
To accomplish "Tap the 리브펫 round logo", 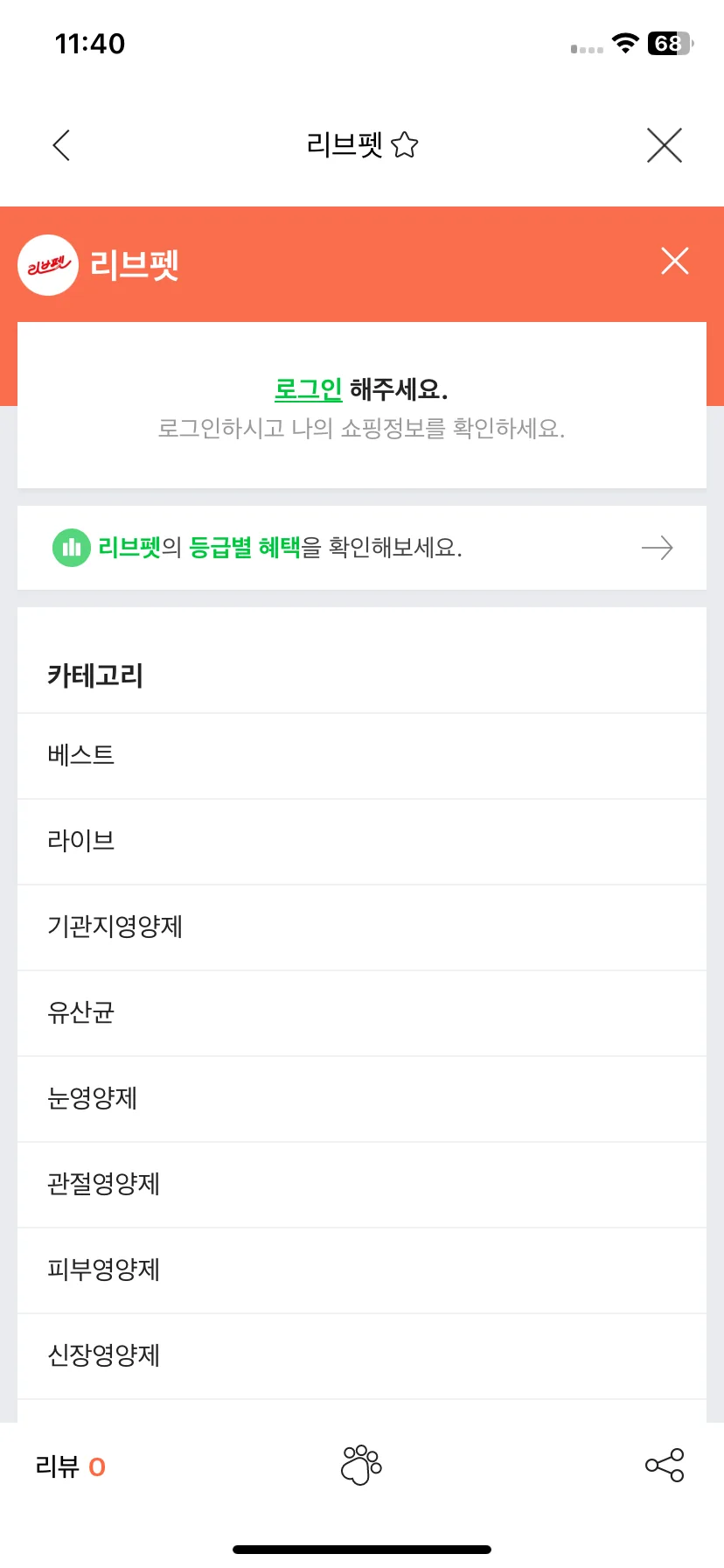I will [48, 265].
